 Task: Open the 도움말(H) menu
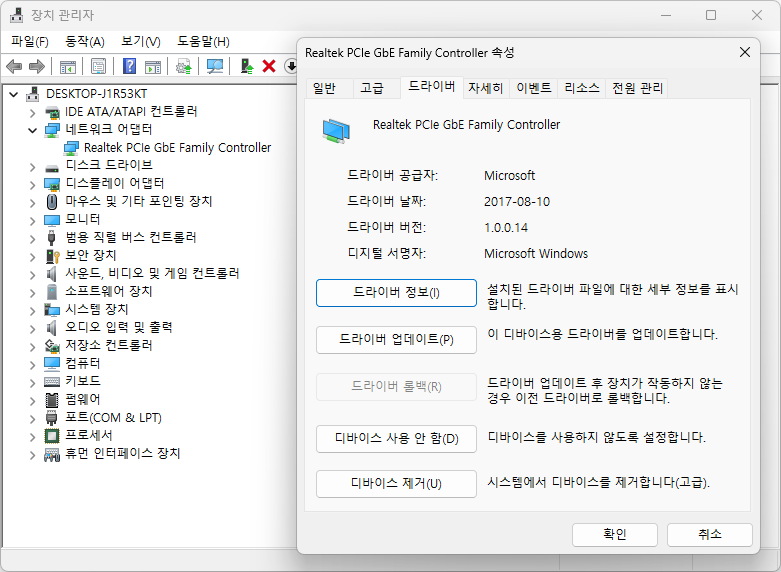click(203, 41)
